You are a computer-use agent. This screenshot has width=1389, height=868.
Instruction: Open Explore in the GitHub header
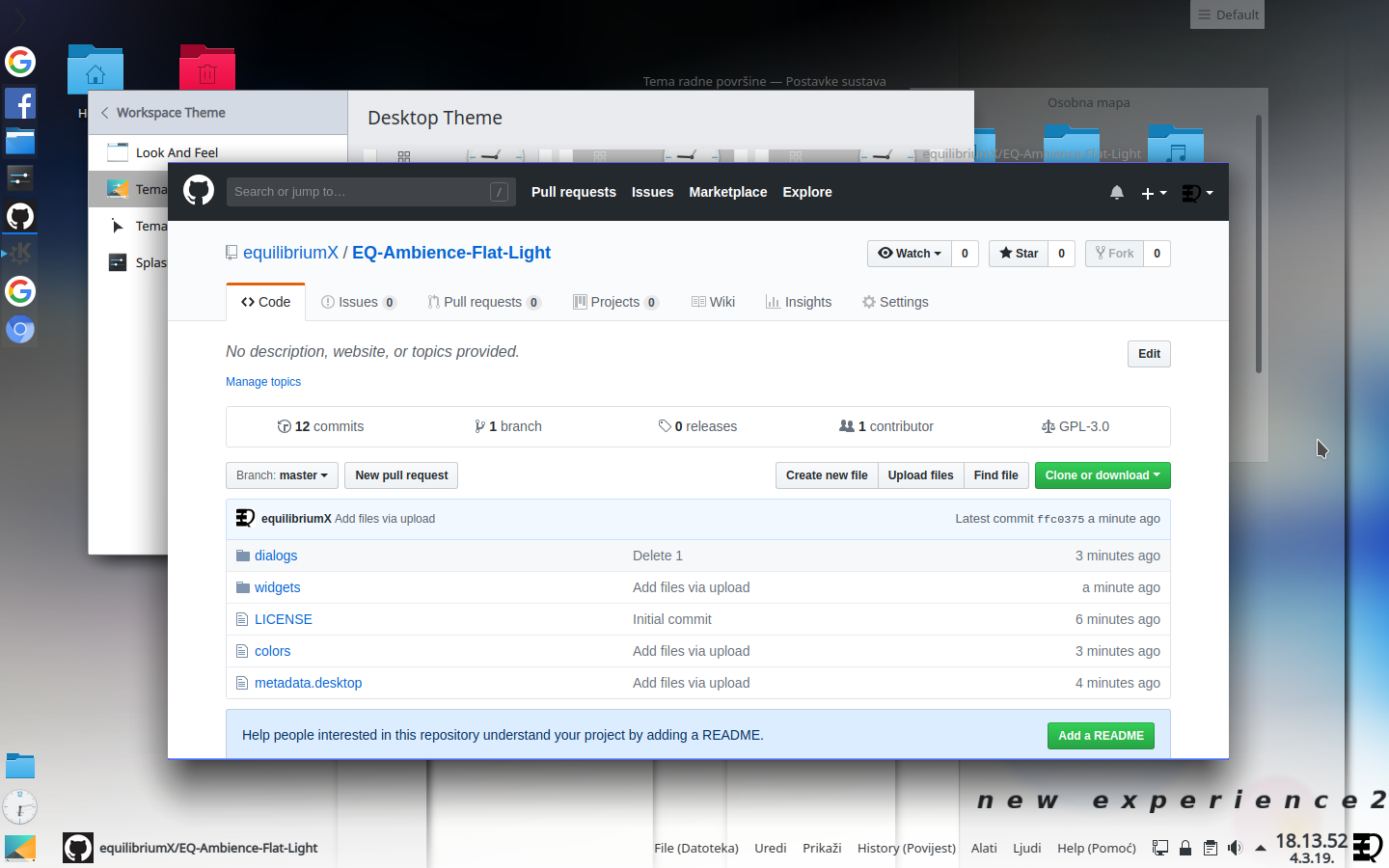807,192
